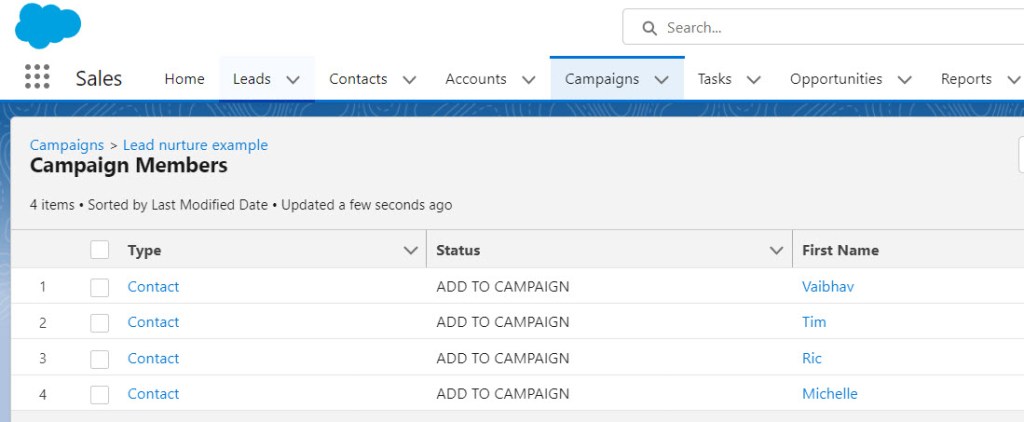Select the checkbox for row 3 Ric

pos(99,359)
